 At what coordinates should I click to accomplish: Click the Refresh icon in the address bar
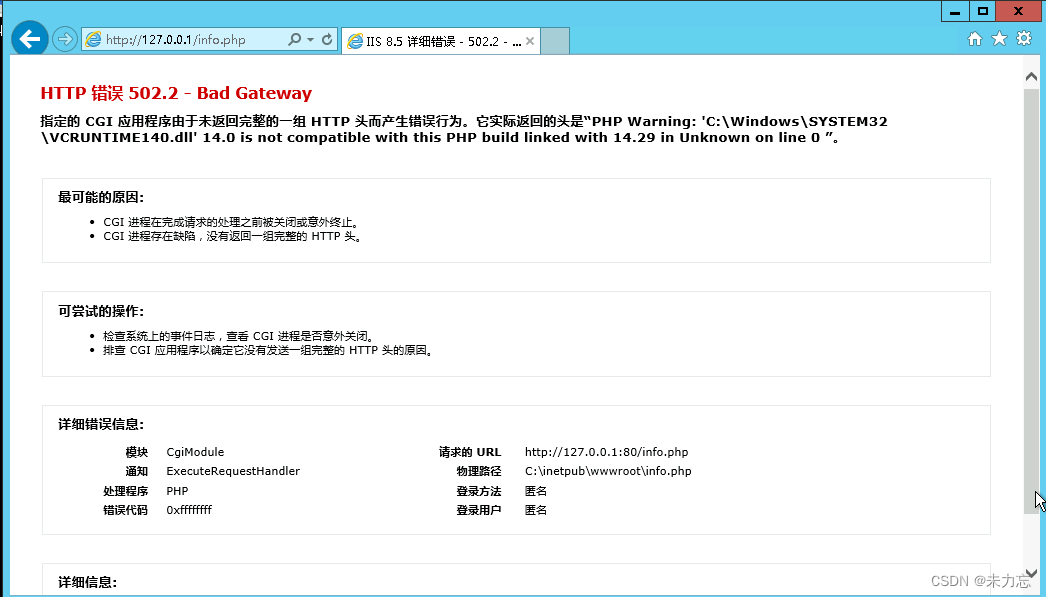pos(327,40)
